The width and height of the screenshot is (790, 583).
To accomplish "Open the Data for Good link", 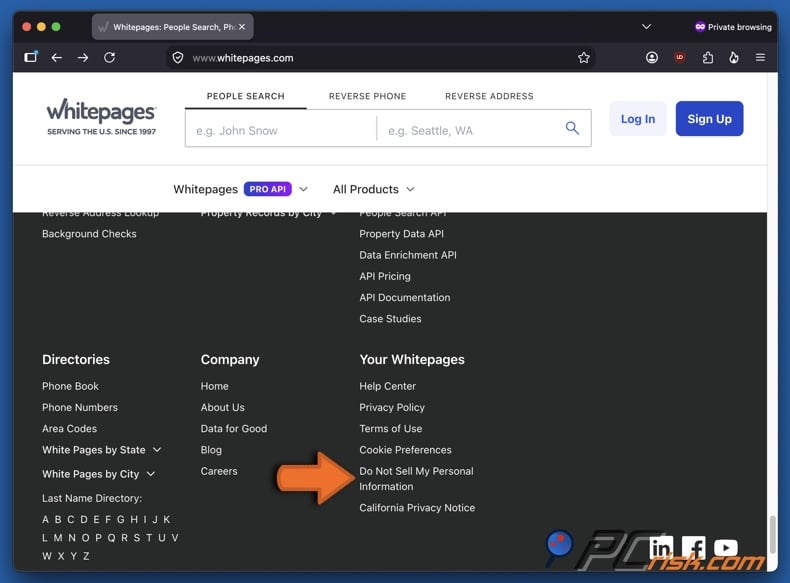I will 234,428.
